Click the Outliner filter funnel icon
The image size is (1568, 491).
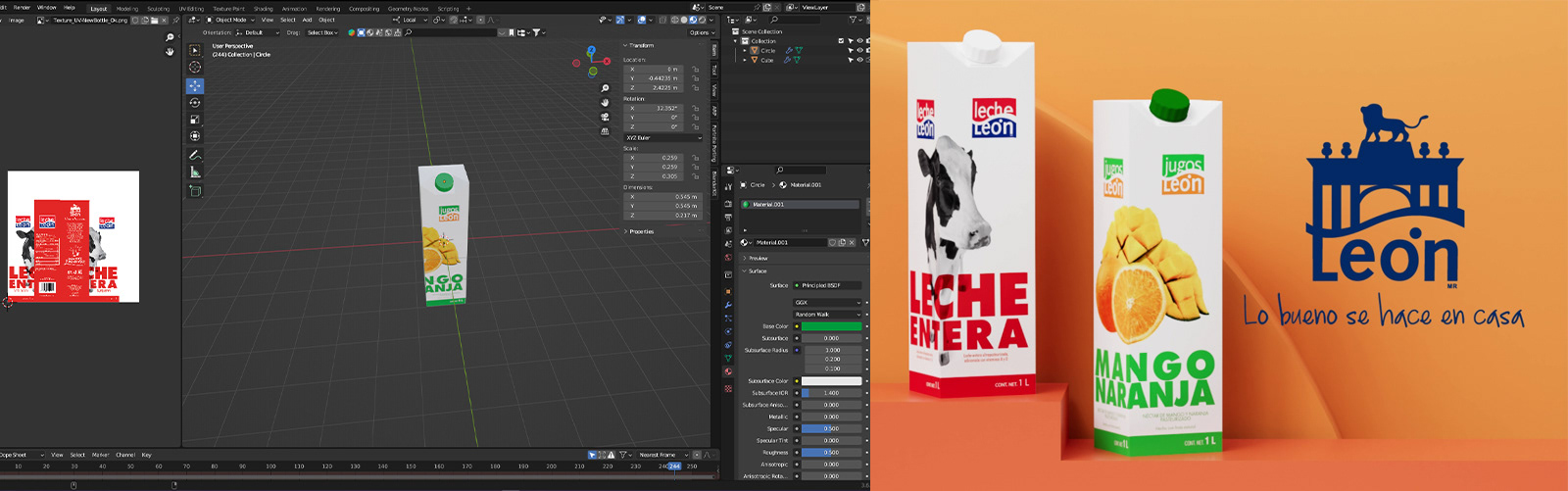tap(854, 20)
